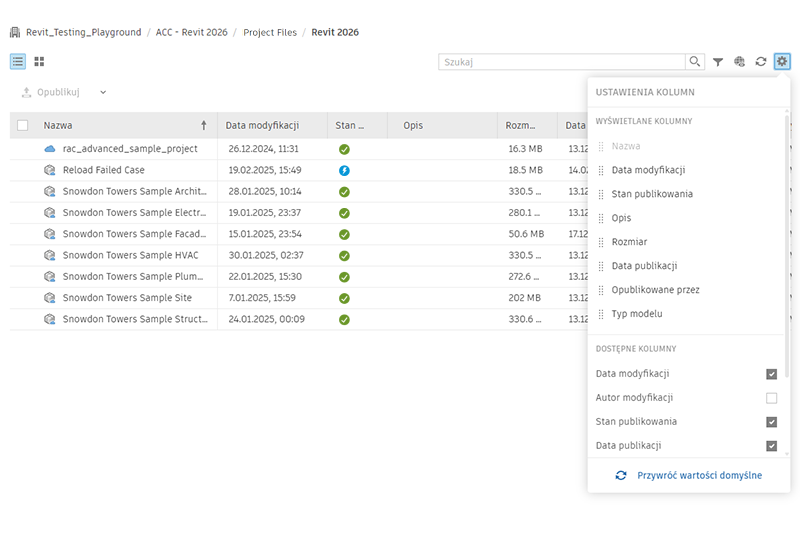Image resolution: width=800 pixels, height=547 pixels.
Task: Click Typ modelu in displayed columns
Action: 637,314
